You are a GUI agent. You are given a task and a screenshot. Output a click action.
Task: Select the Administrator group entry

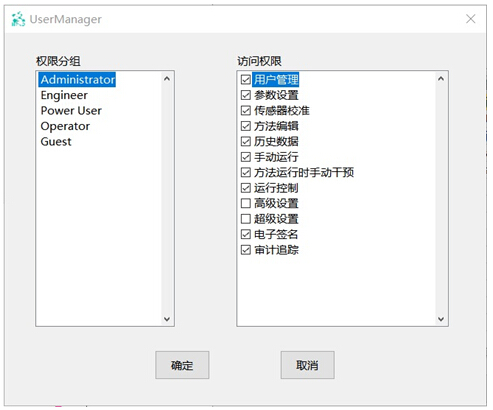[x=77, y=80]
